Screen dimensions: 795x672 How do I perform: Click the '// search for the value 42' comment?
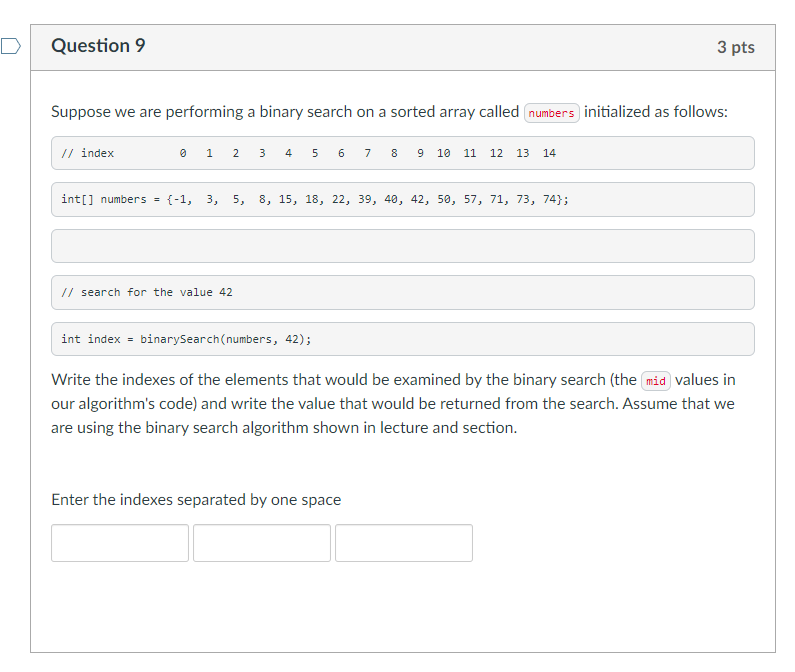(403, 292)
